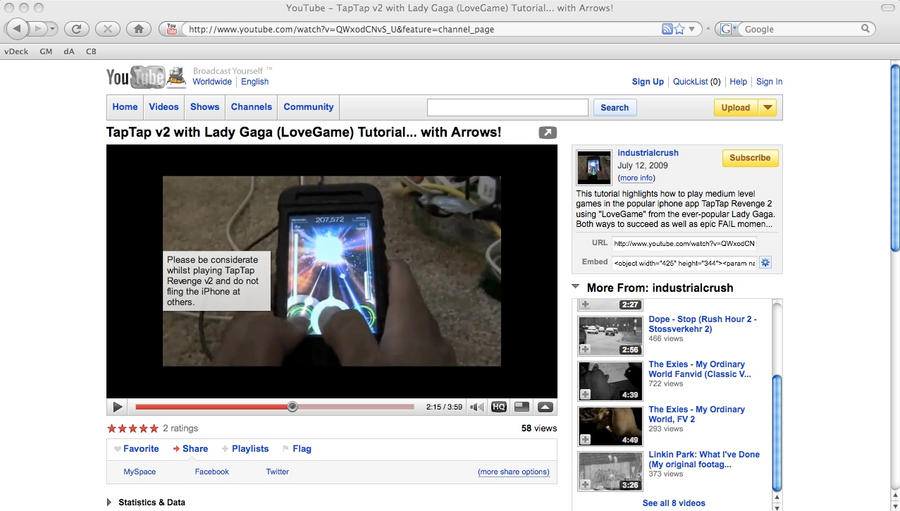
Task: Select the Embed code field
Action: pos(684,263)
